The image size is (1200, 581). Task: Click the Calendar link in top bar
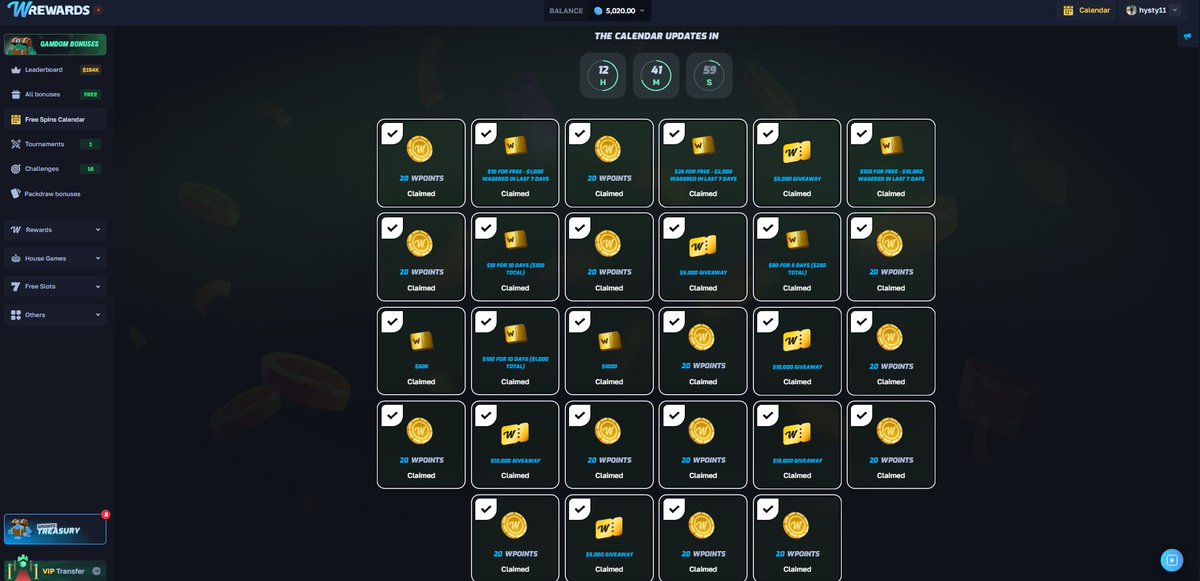(1094, 10)
